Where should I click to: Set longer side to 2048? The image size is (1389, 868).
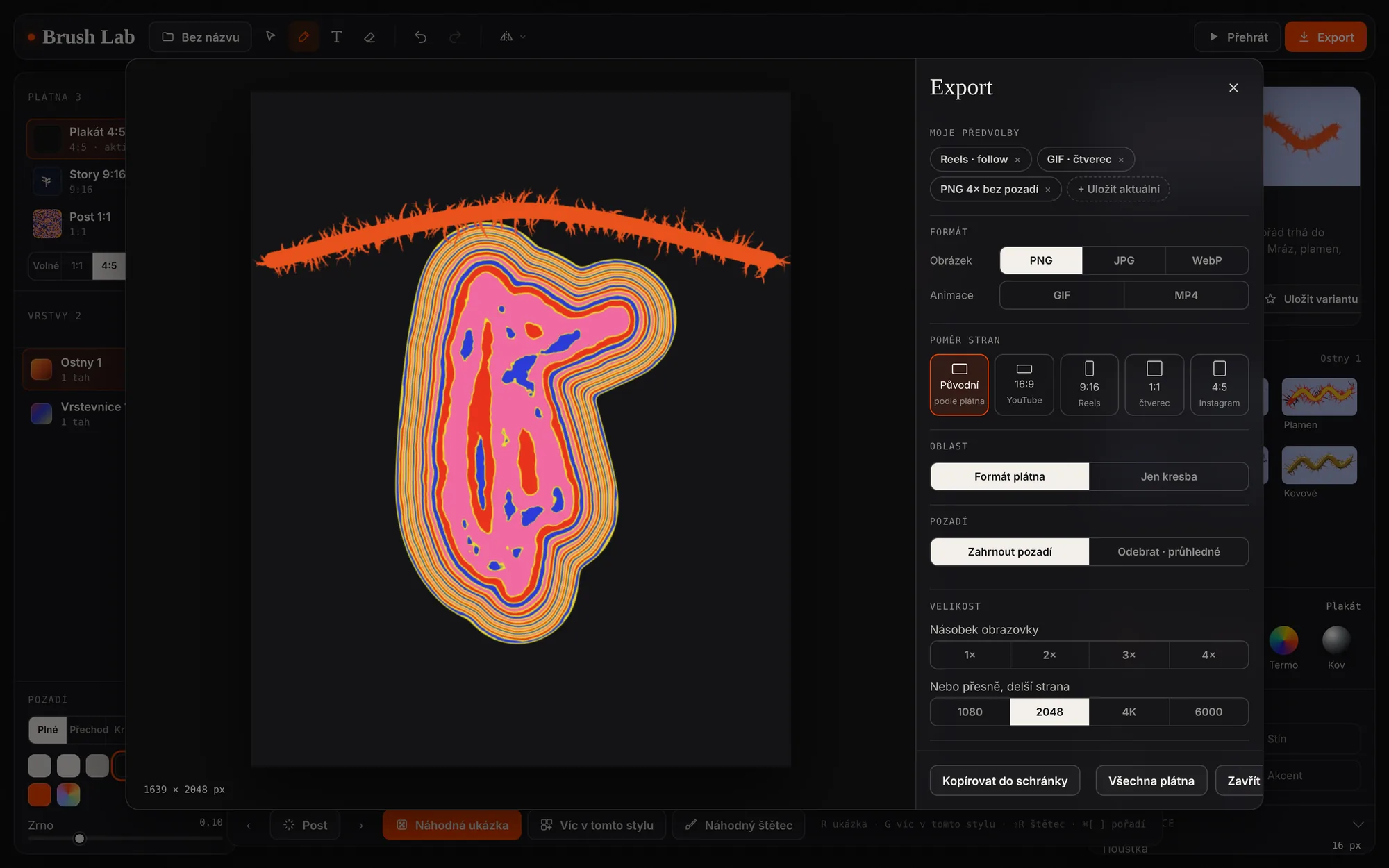[1049, 712]
